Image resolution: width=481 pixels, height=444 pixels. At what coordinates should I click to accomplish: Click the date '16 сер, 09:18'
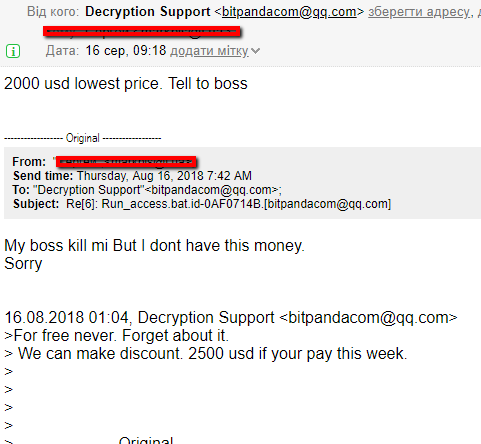126,51
